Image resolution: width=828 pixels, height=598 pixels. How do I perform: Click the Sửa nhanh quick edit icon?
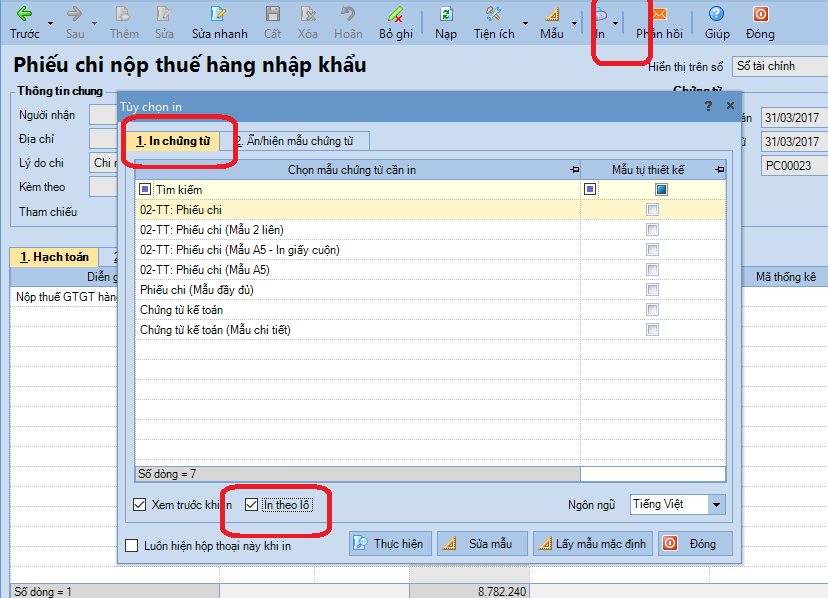point(218,14)
